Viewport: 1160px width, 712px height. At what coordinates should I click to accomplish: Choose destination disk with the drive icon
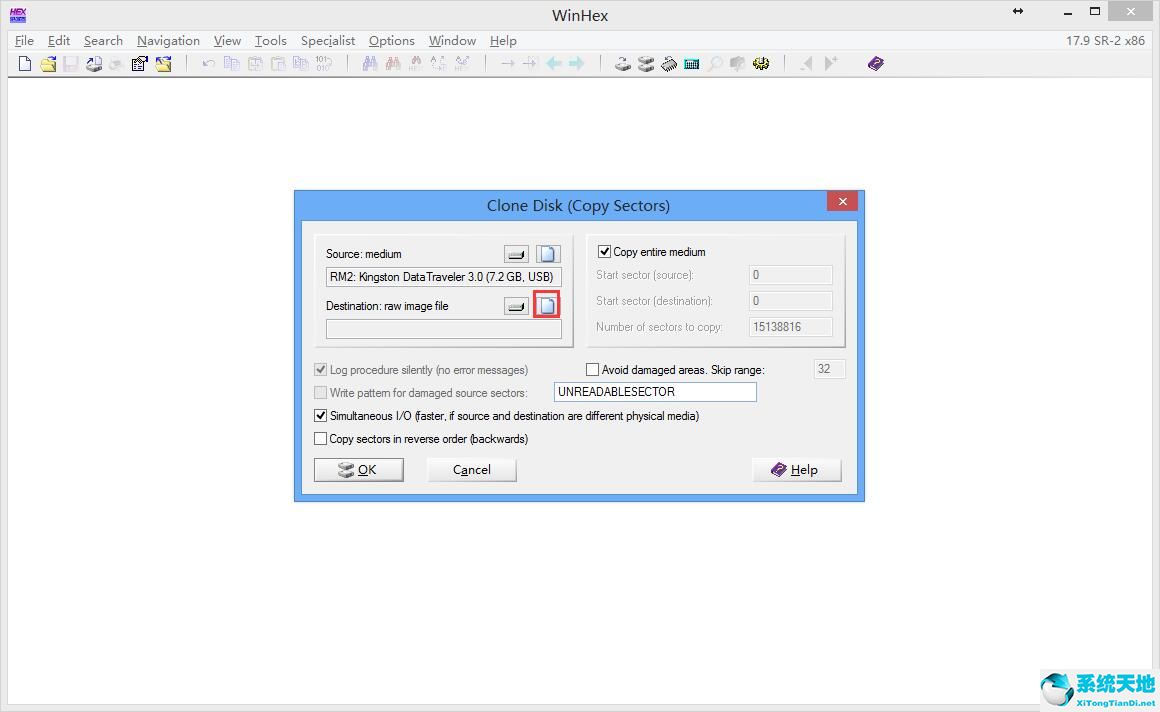pos(516,306)
